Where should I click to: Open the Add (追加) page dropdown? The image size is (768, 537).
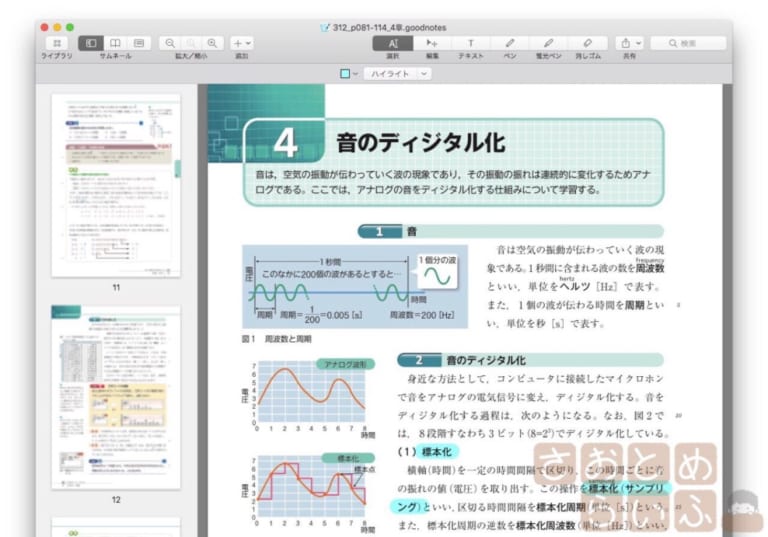242,43
